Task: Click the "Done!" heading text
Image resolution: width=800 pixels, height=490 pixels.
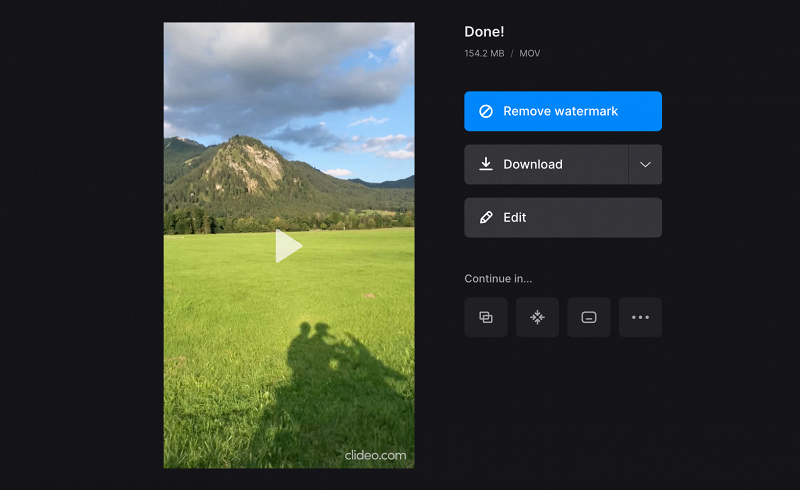Action: click(x=484, y=32)
